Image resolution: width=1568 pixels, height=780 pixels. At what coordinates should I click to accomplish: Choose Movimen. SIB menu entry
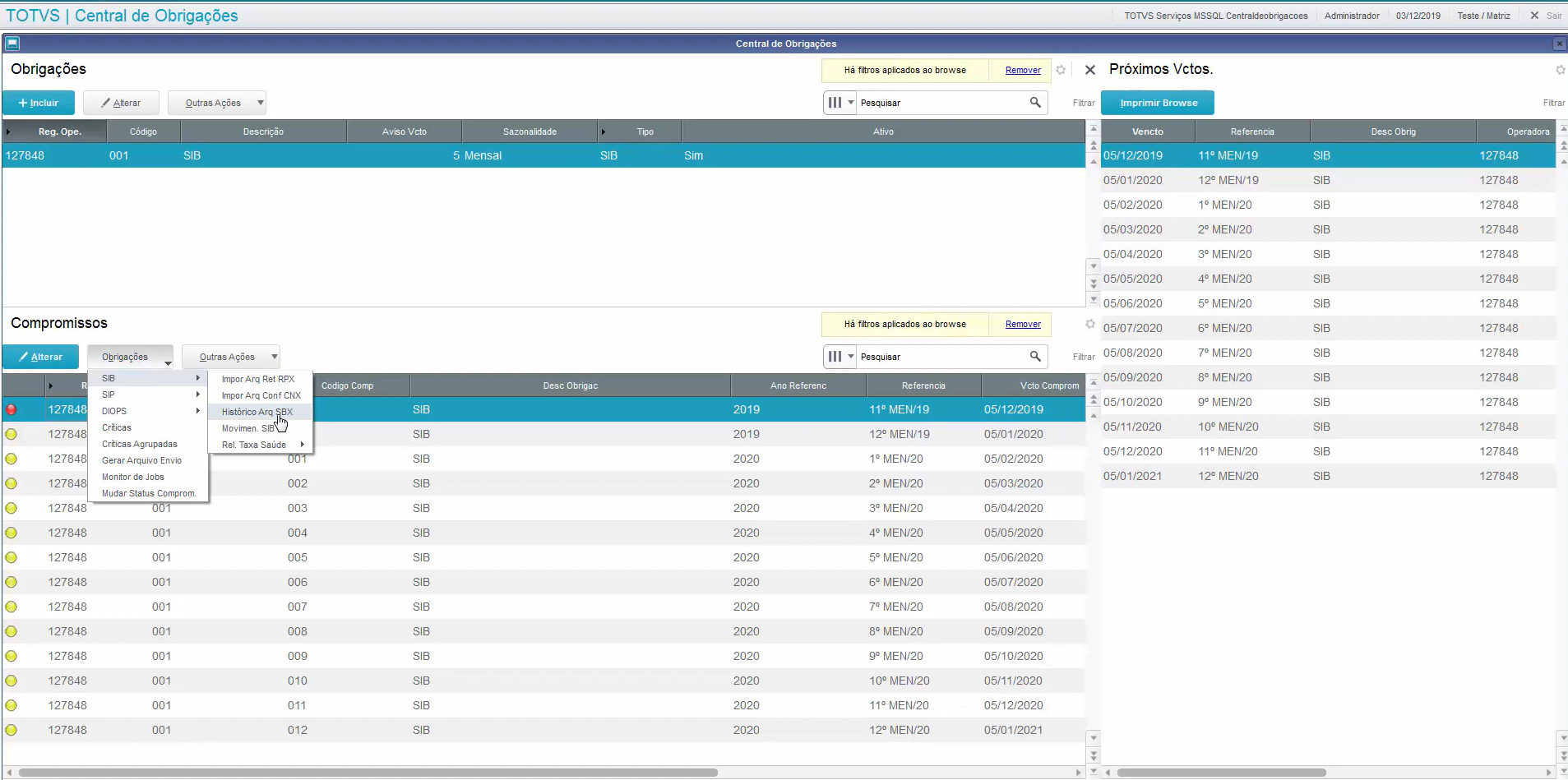pos(260,428)
